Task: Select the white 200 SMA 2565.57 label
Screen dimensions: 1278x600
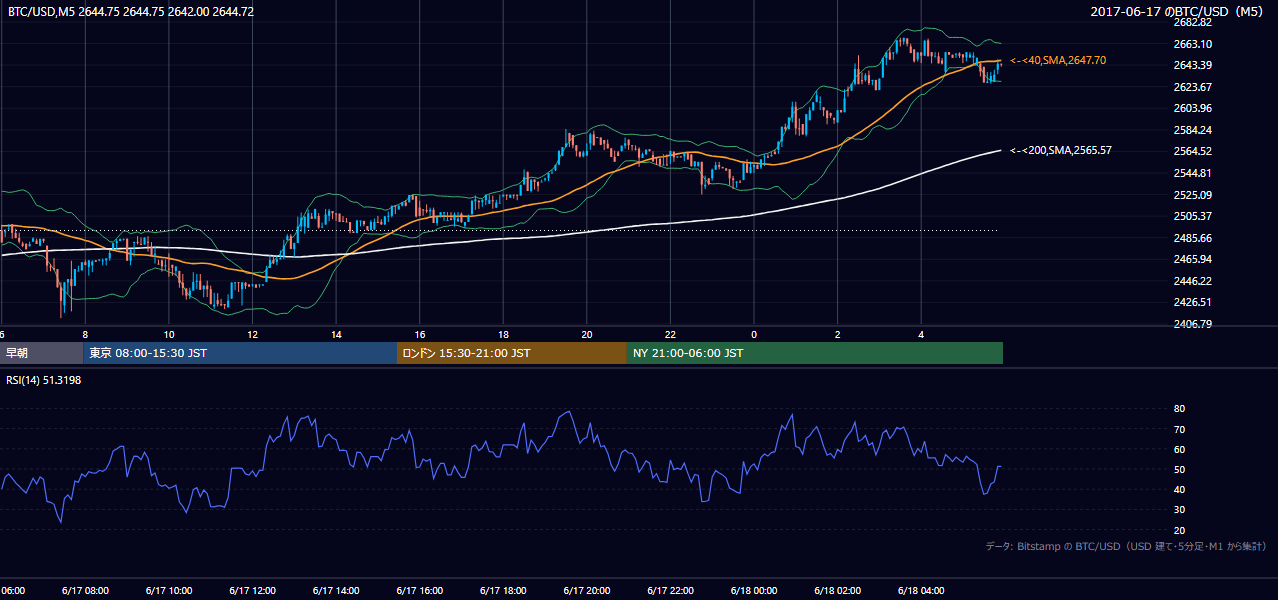Action: [1061, 150]
